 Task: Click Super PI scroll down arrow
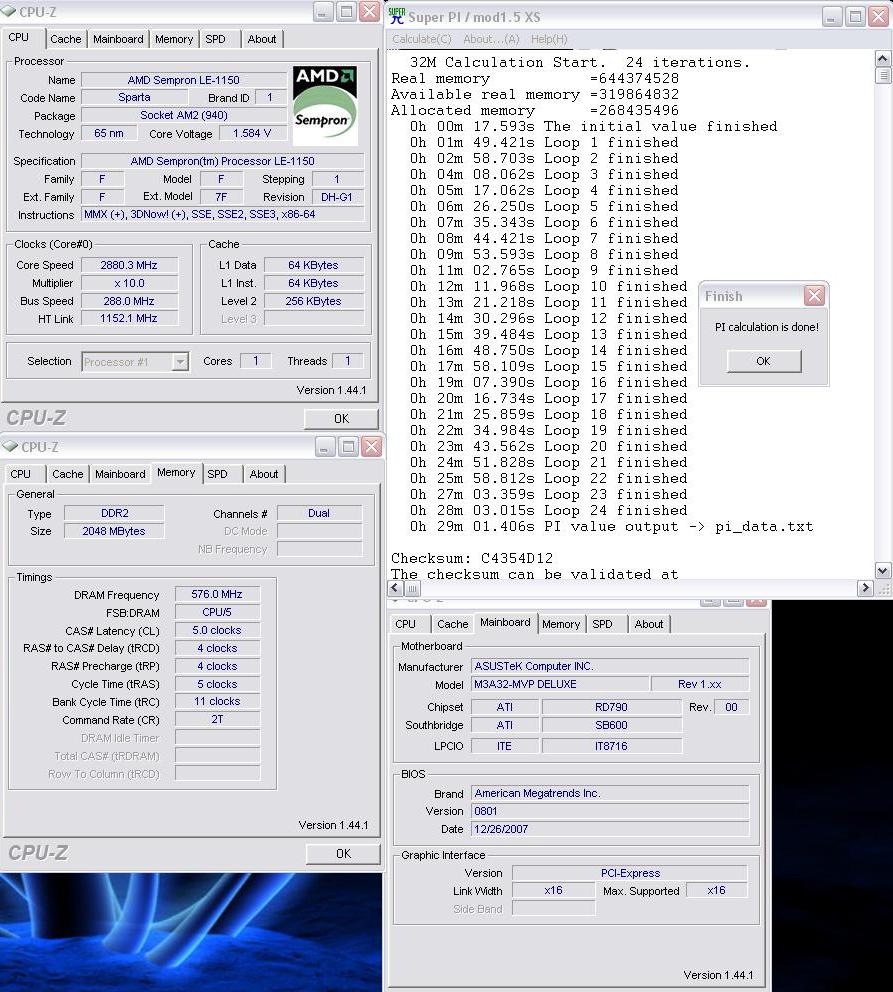(x=883, y=571)
